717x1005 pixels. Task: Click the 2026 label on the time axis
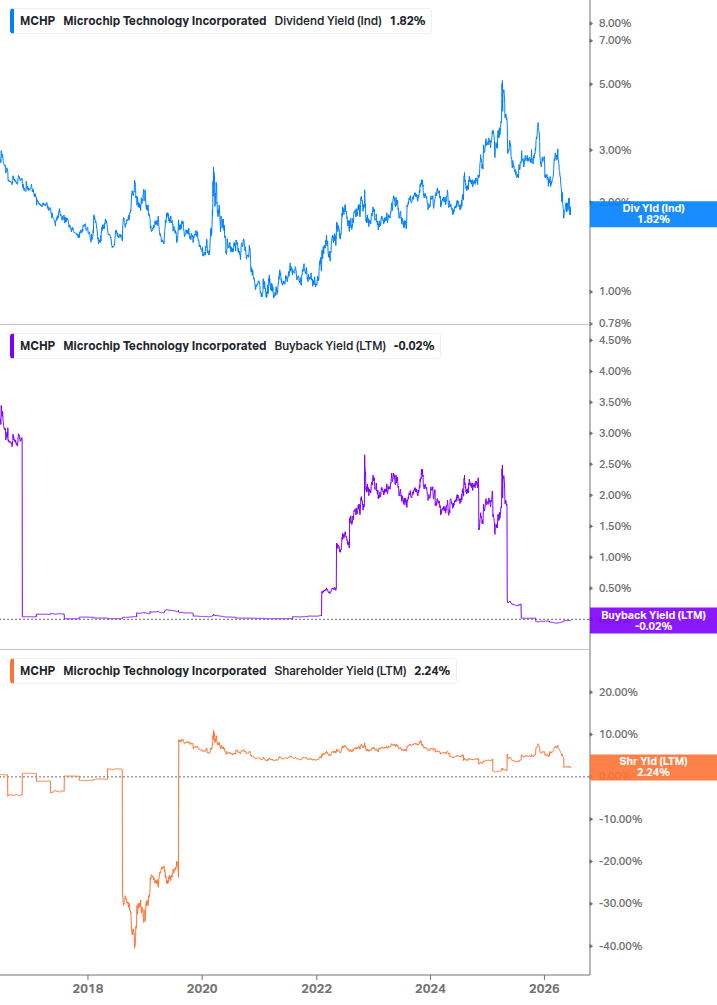click(544, 988)
